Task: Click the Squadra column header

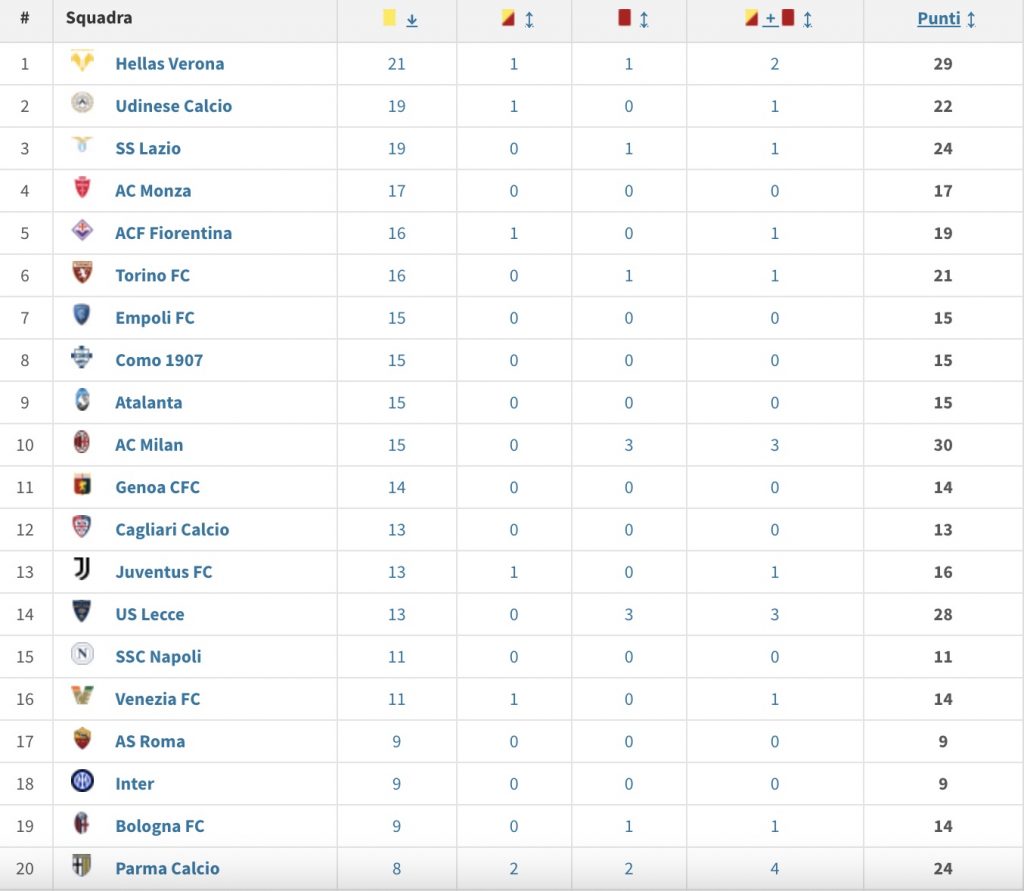Action: 98,18
